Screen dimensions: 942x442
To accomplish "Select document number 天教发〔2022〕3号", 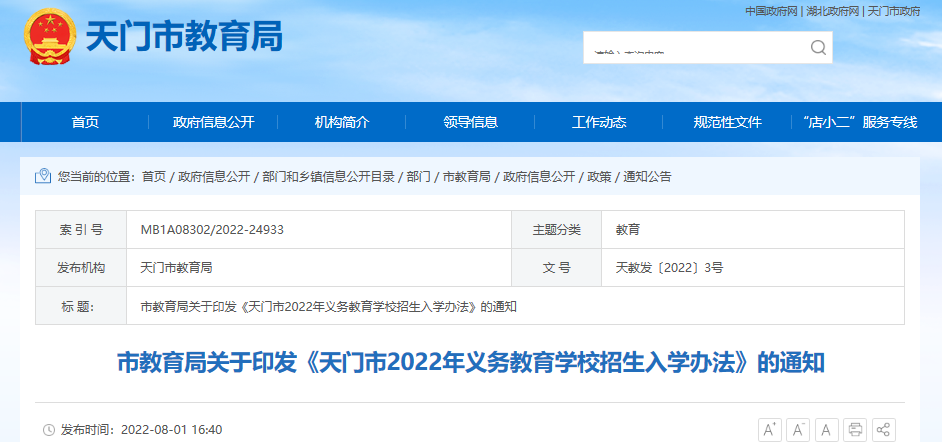I will (x=669, y=268).
